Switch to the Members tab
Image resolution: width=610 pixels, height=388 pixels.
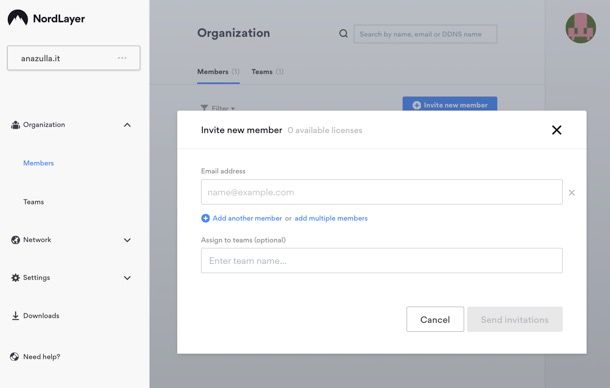point(218,72)
